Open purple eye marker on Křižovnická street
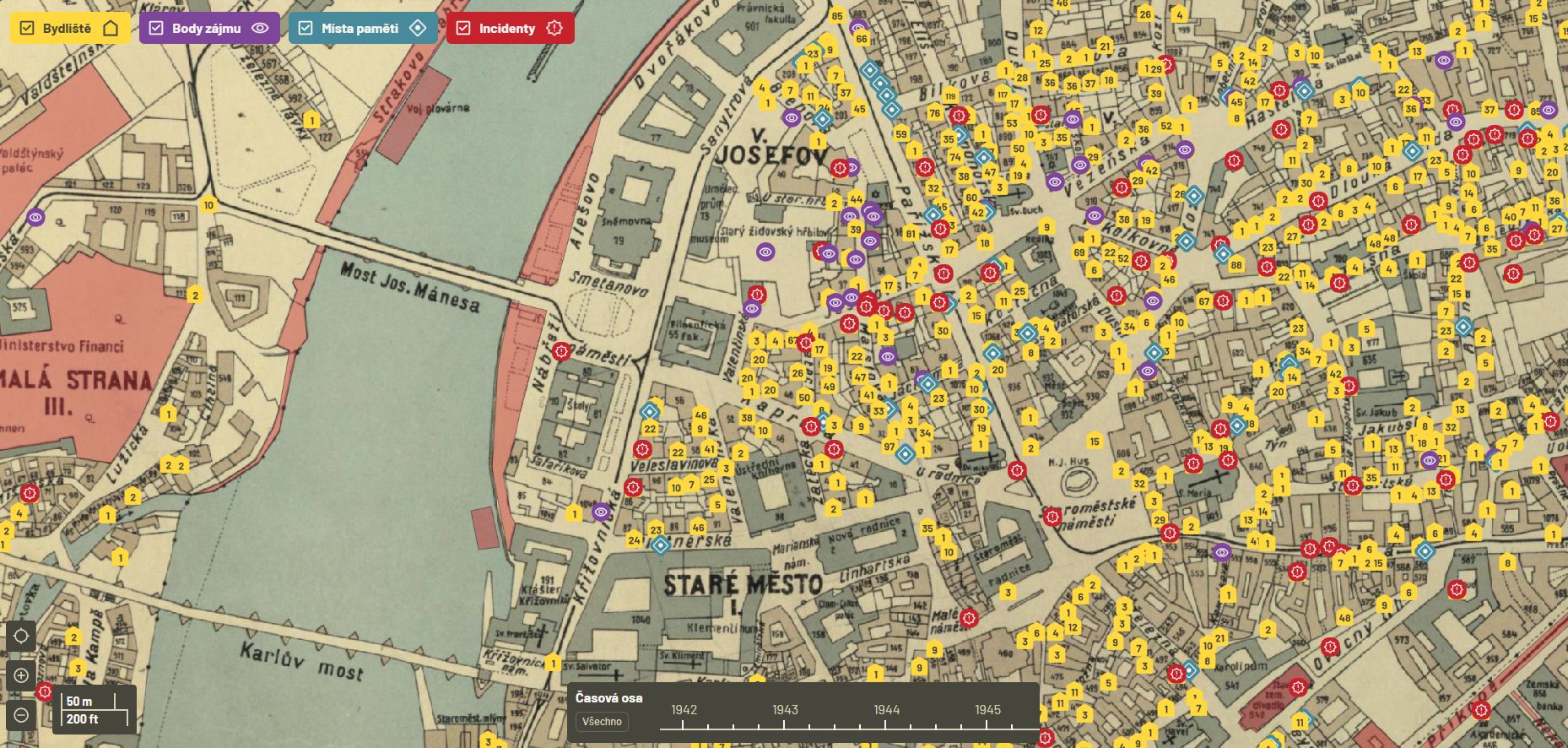The image size is (1568, 748). pos(601,511)
